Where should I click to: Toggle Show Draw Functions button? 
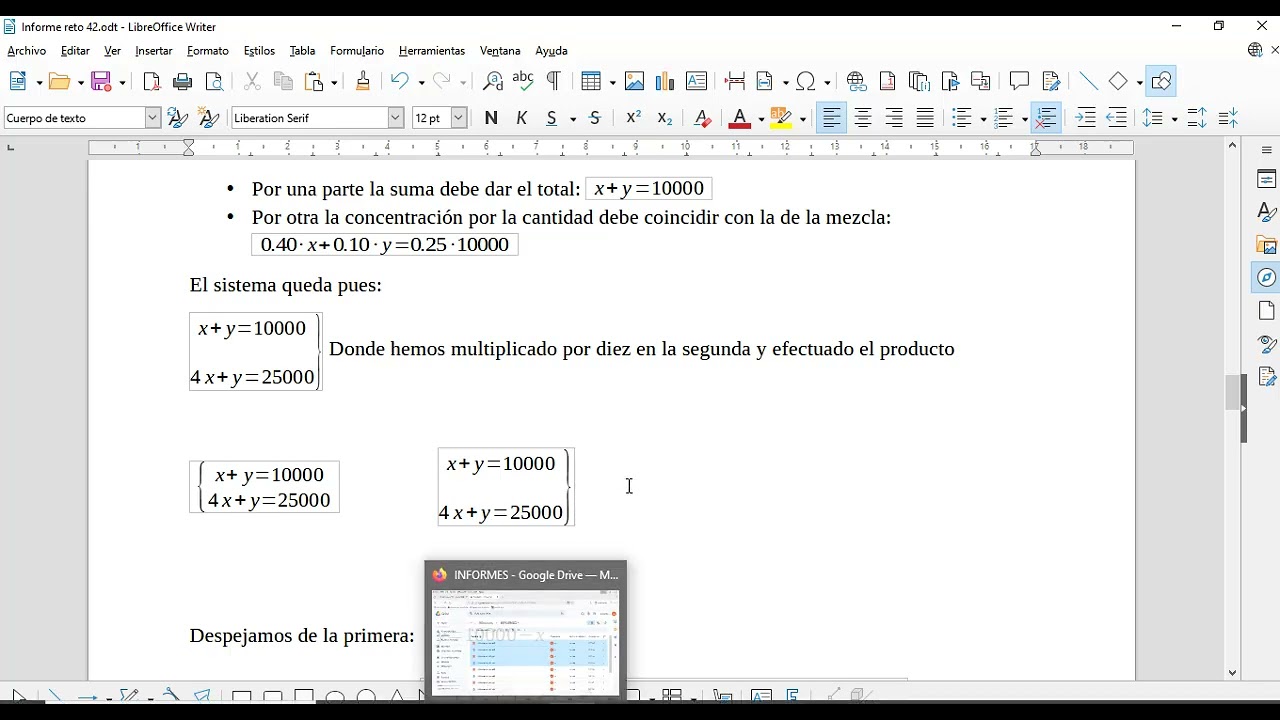click(1161, 82)
